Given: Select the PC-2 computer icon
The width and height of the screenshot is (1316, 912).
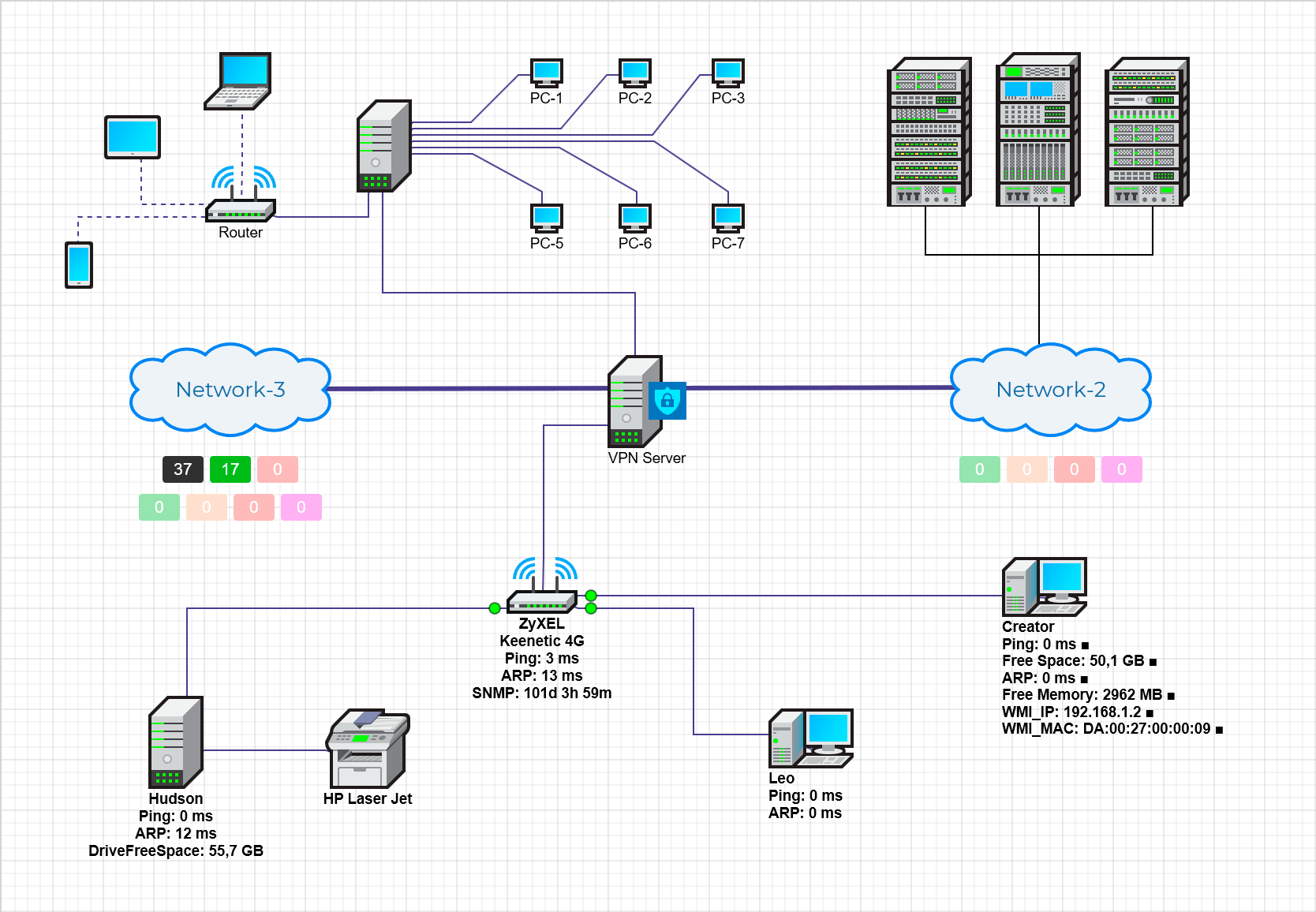Looking at the screenshot, I should point(635,73).
